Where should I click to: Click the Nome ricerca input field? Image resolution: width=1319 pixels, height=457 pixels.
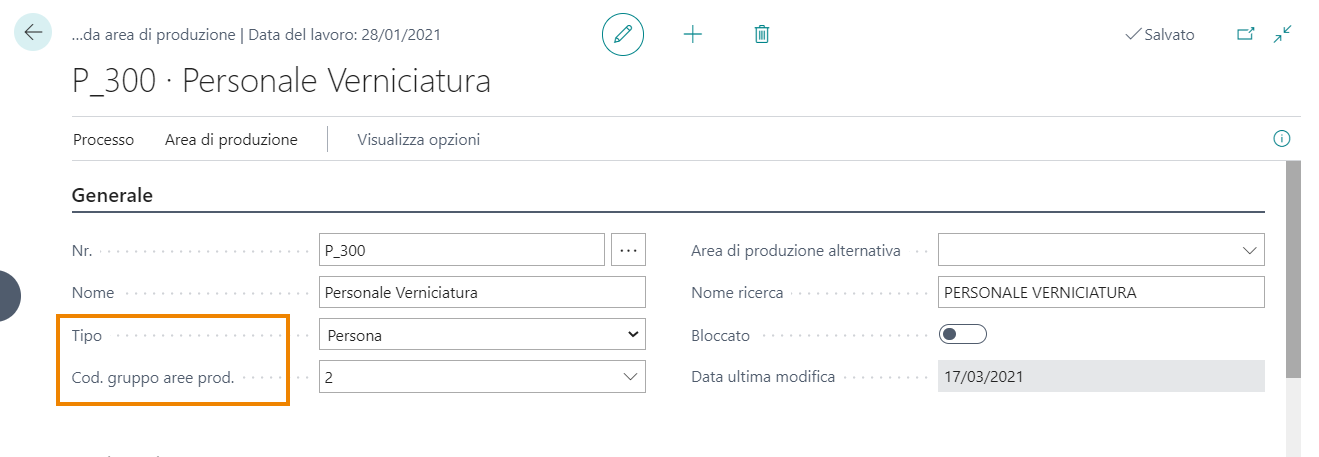click(1100, 293)
